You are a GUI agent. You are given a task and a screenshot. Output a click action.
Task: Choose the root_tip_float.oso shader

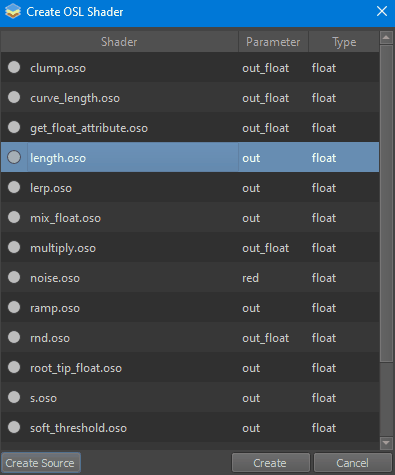click(190, 367)
